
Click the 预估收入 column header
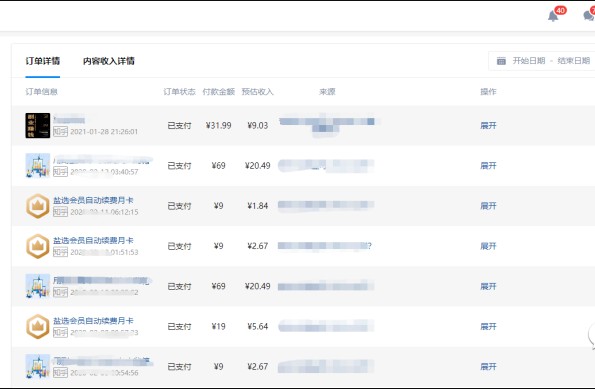(x=258, y=91)
